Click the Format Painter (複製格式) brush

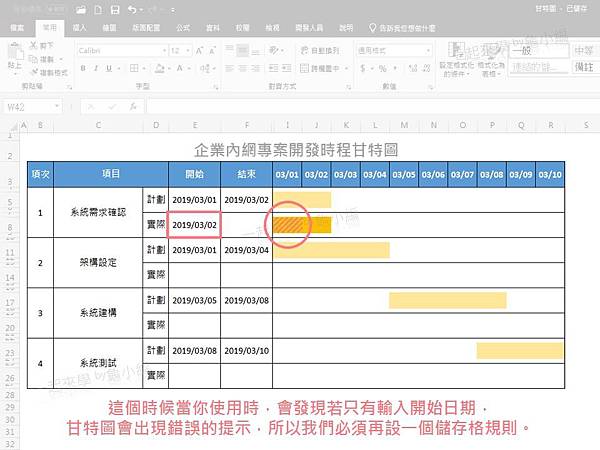[34, 72]
